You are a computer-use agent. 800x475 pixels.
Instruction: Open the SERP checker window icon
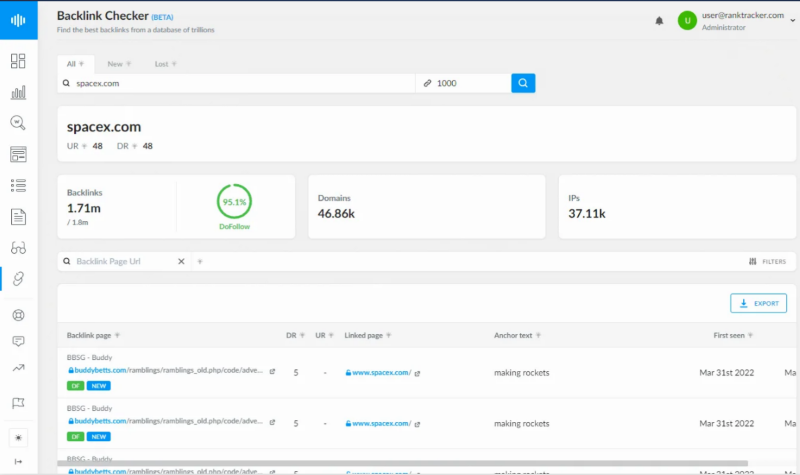tap(18, 154)
